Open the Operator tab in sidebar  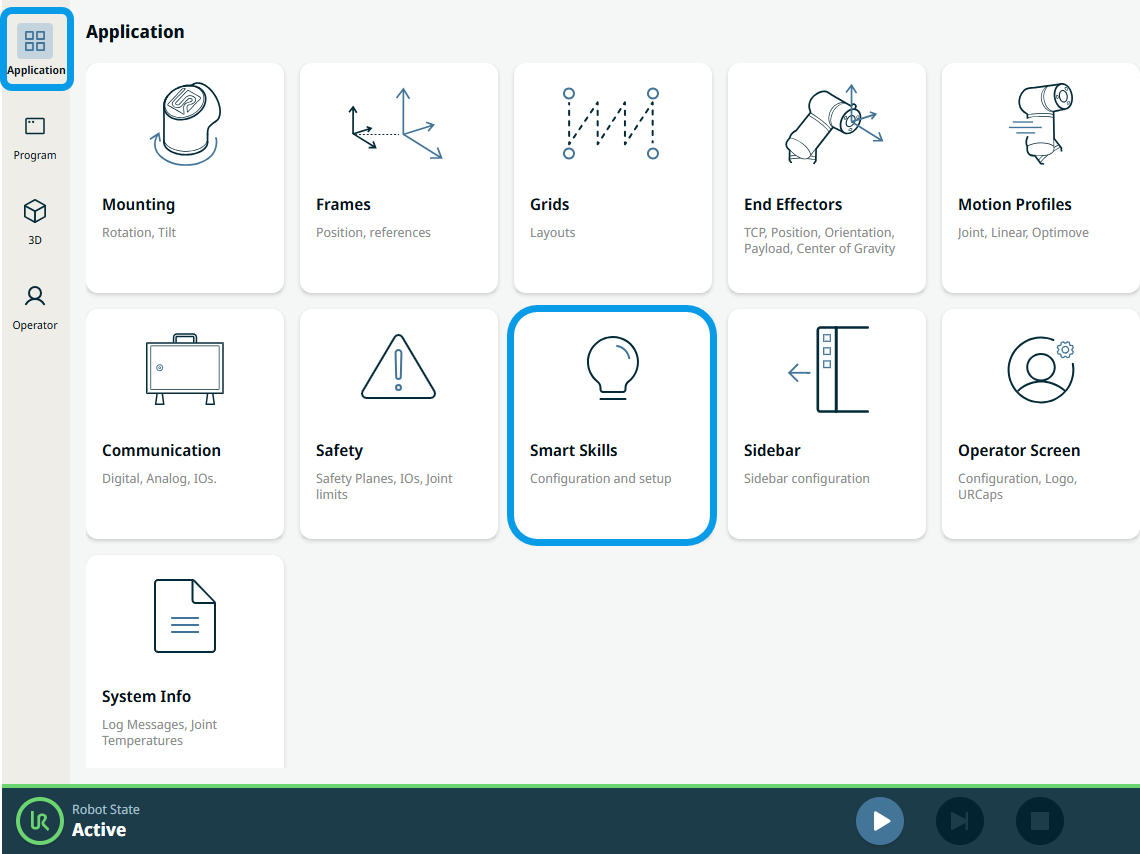pos(35,307)
